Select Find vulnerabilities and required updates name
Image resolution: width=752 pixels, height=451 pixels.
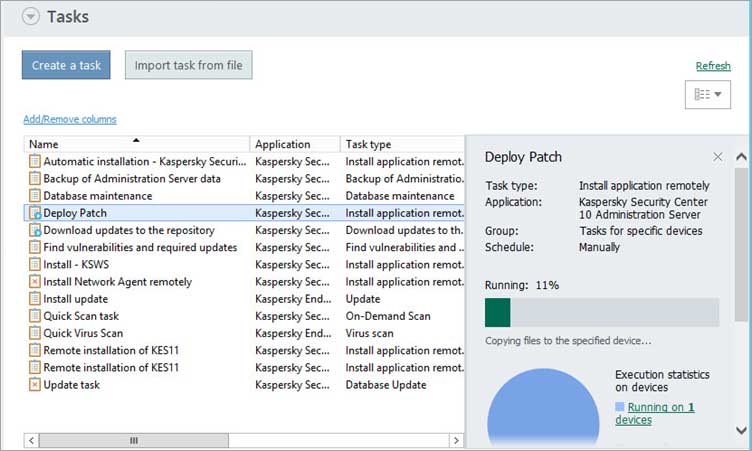click(140, 248)
